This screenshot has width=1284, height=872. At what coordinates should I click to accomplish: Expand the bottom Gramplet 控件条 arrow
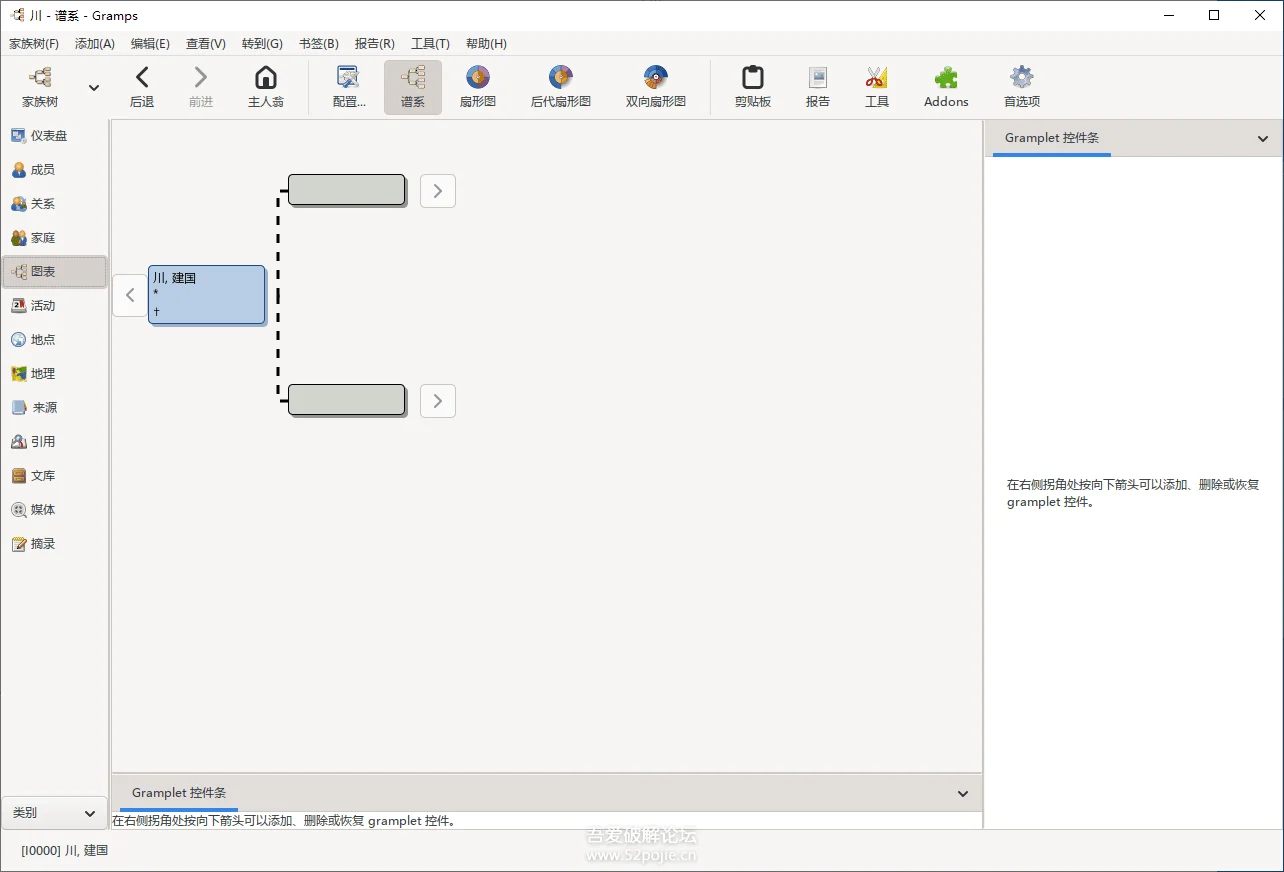click(962, 794)
